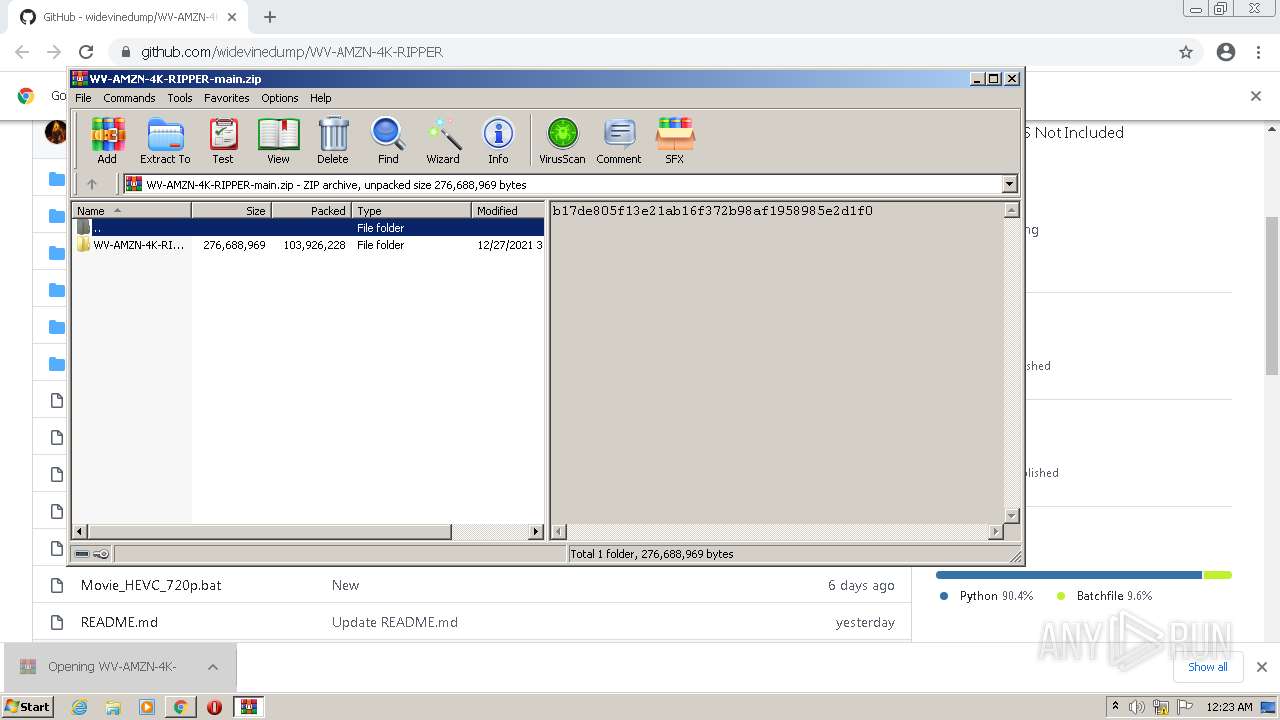The image size is (1280, 720).
Task: Click the 'Update README.md' commit message
Action: point(395,622)
